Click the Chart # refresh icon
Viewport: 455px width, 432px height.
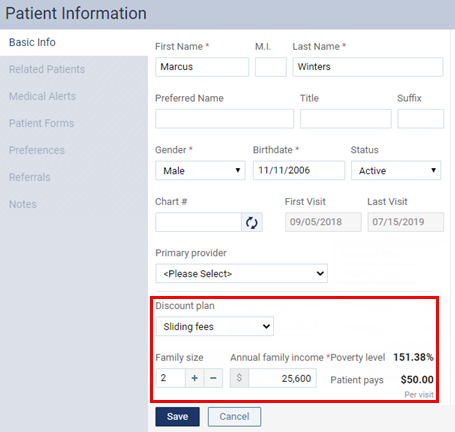[252, 222]
